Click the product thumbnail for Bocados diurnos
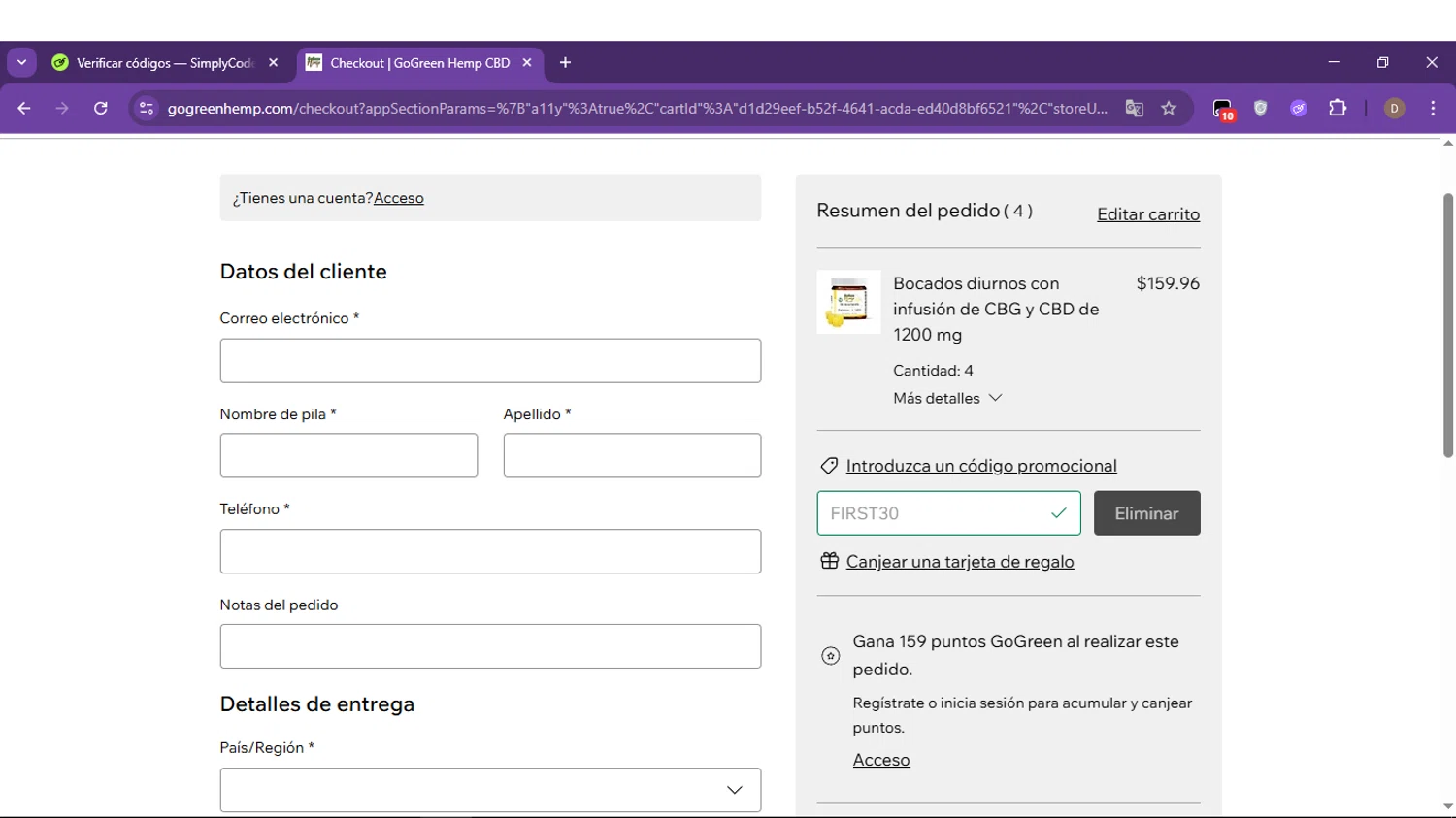The image size is (1456, 818). tap(848, 302)
